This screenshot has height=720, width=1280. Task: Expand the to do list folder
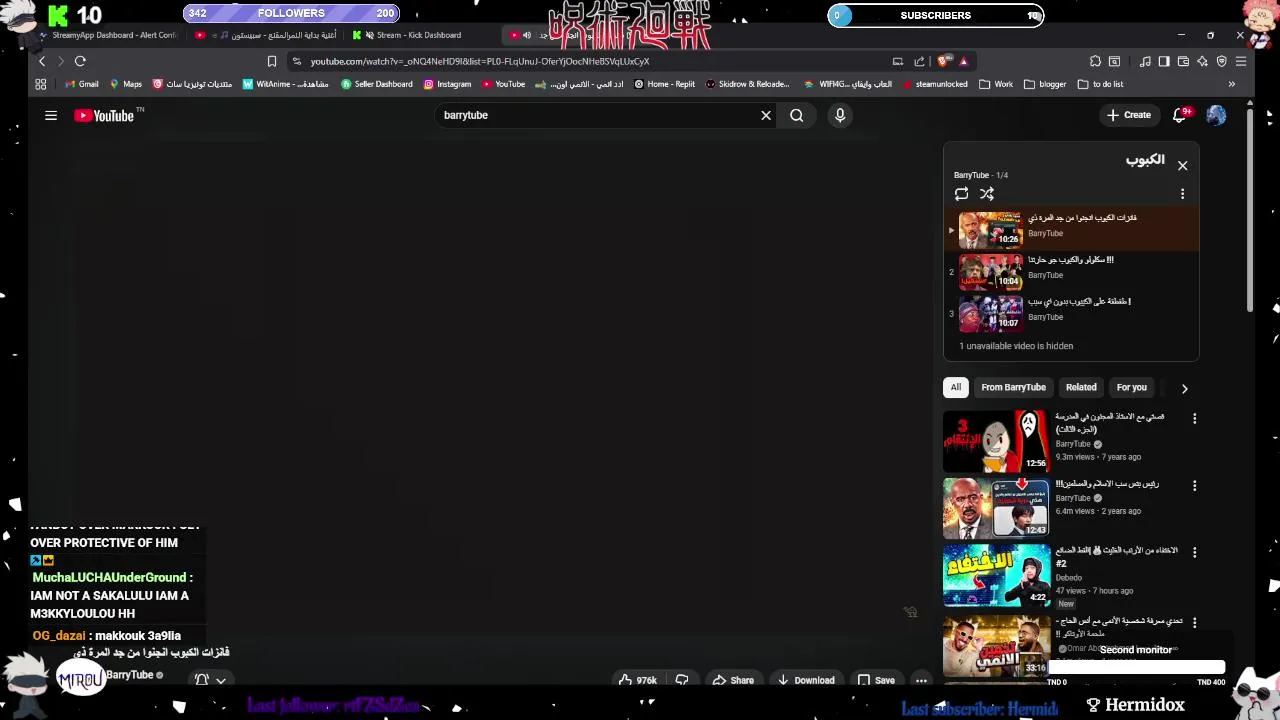(x=1100, y=84)
